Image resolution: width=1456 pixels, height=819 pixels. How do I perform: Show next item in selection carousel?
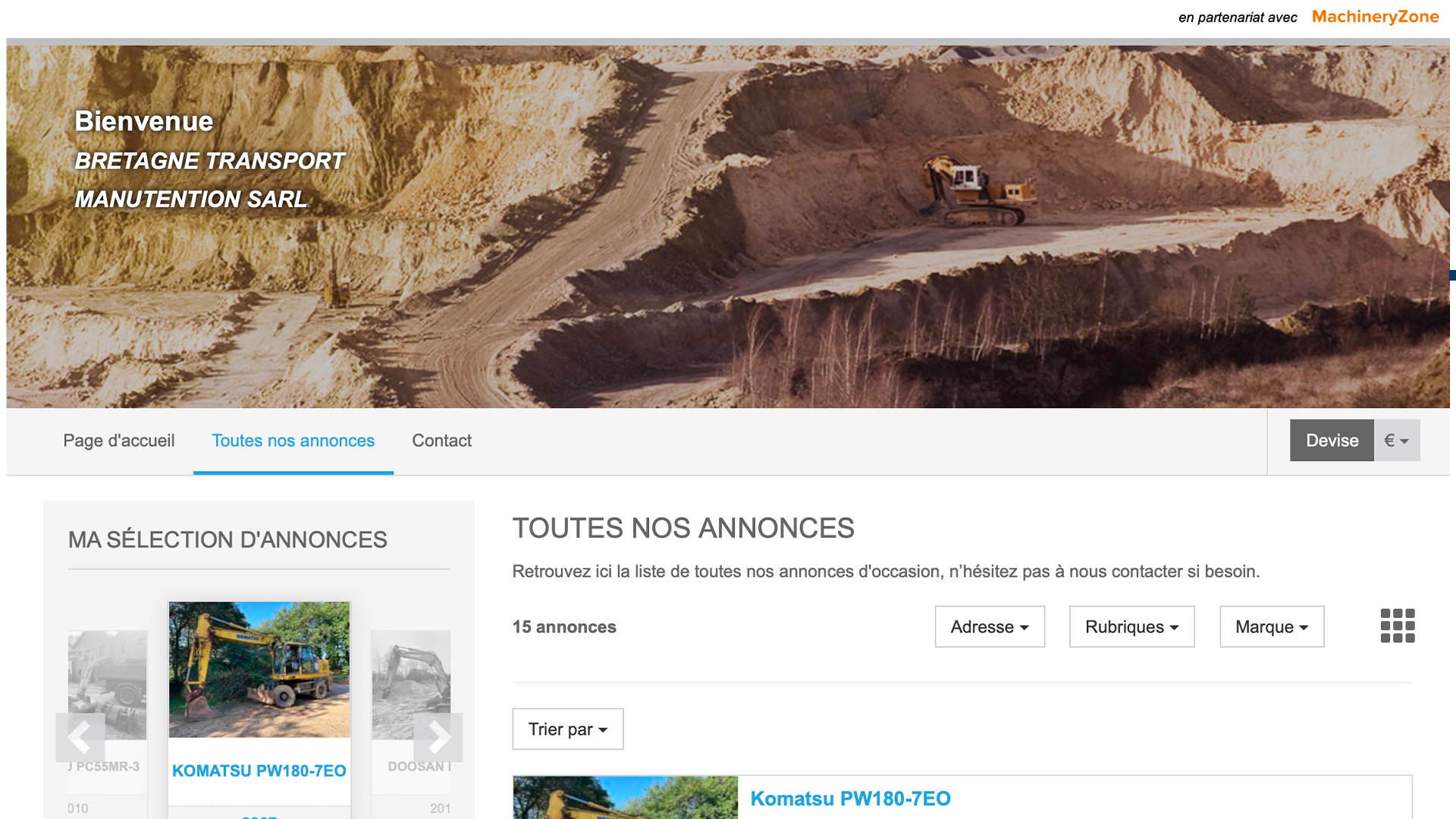point(438,737)
